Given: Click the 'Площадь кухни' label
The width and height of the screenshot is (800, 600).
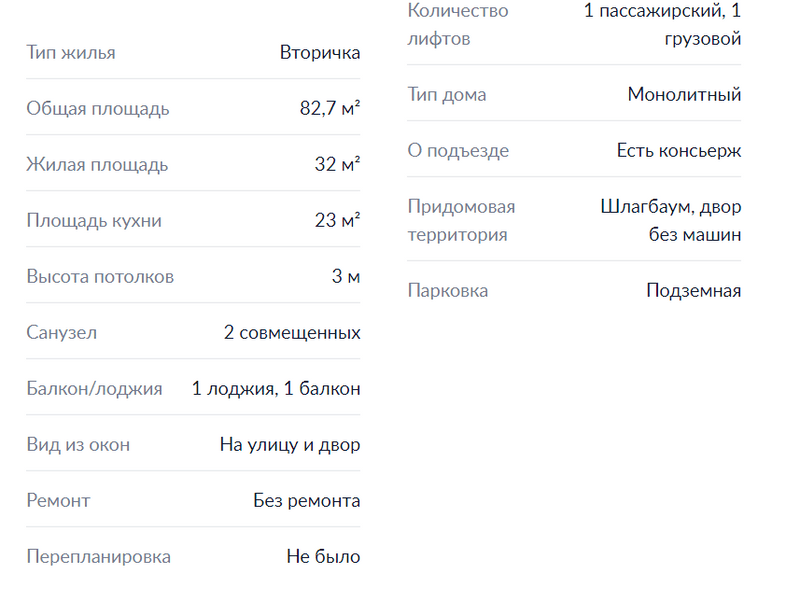Looking at the screenshot, I should 94,221.
